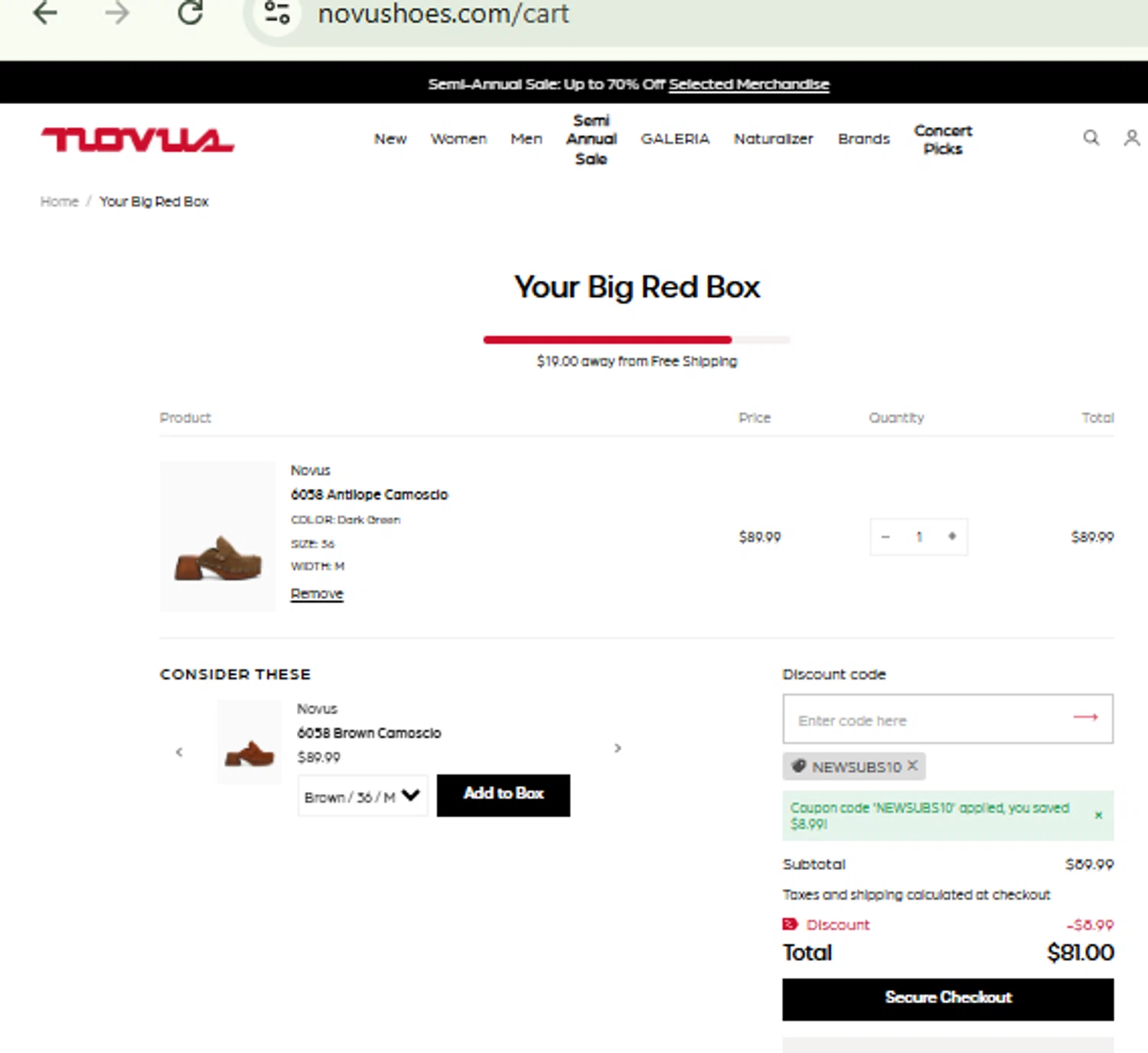The image size is (1148, 1053).
Task: Remove the Antilope Camoscio item from box
Action: click(x=317, y=594)
